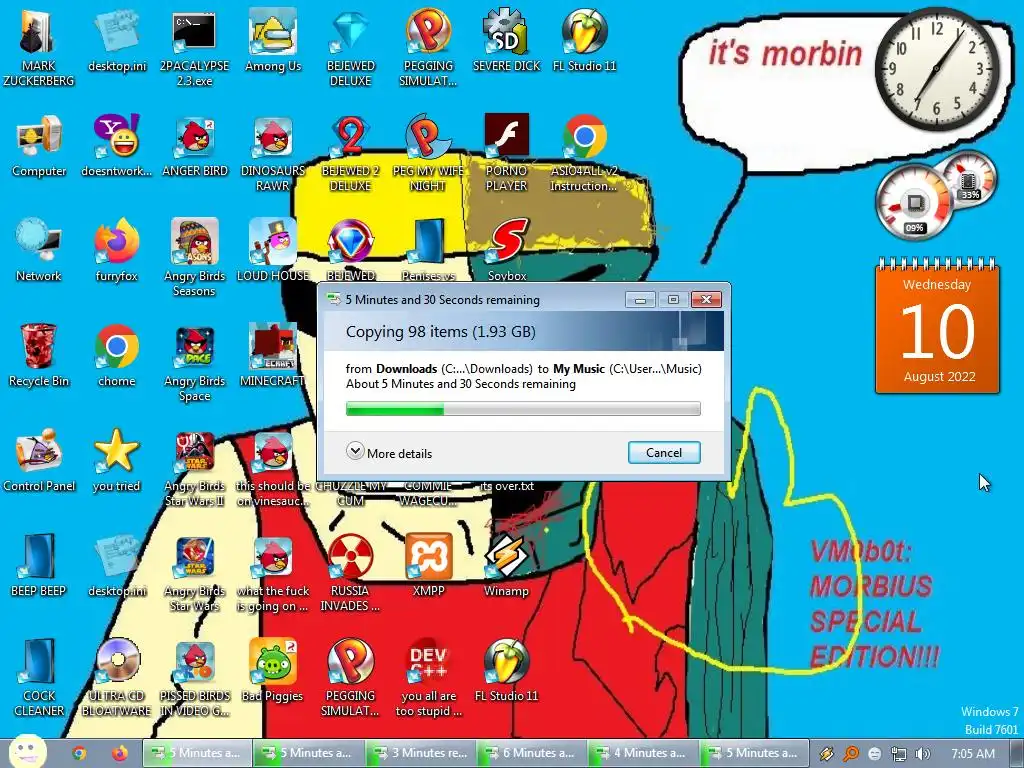Expand More details in copy dialog
The height and width of the screenshot is (768, 1024).
click(389, 453)
